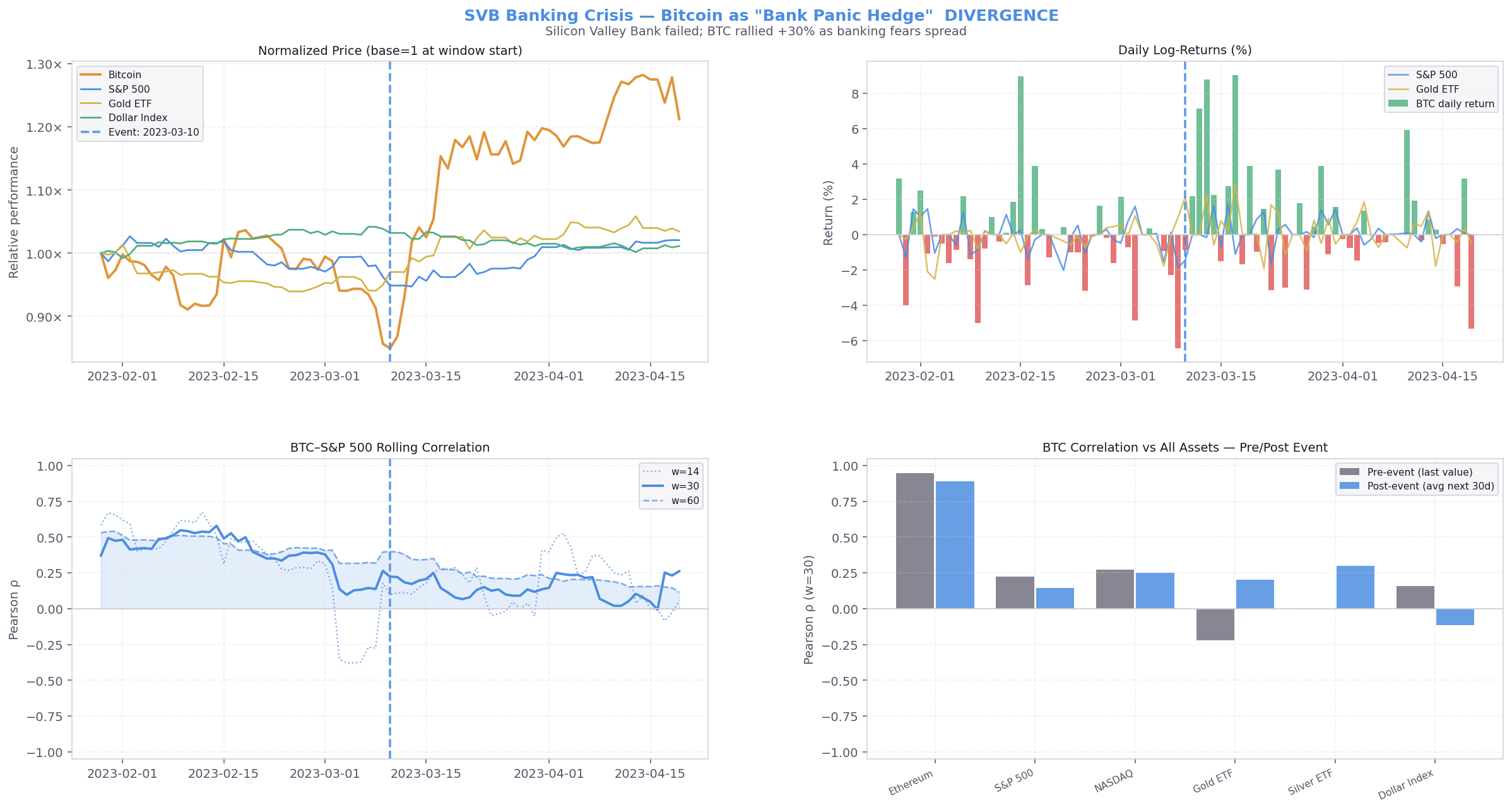Click "2023-02-15" on the Rolling Correlation x-axis
The image size is (1512, 810).
pyautogui.click(x=223, y=774)
